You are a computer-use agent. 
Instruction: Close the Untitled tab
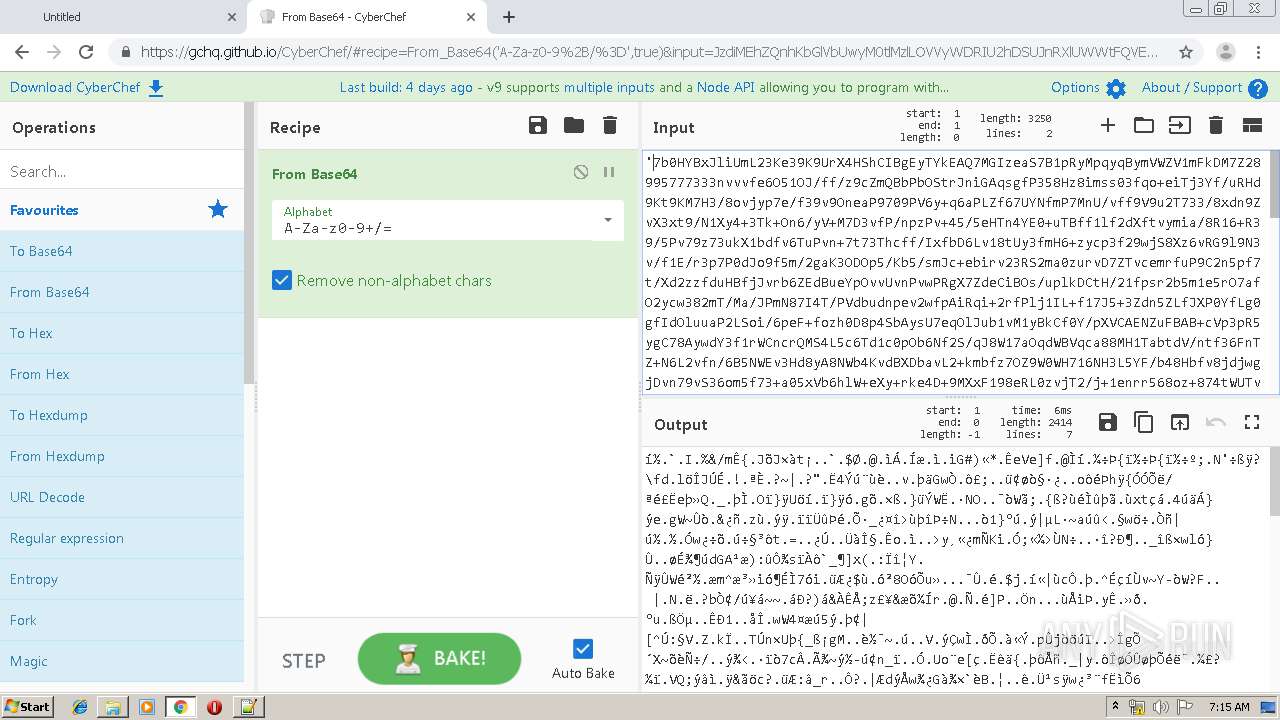(x=232, y=17)
